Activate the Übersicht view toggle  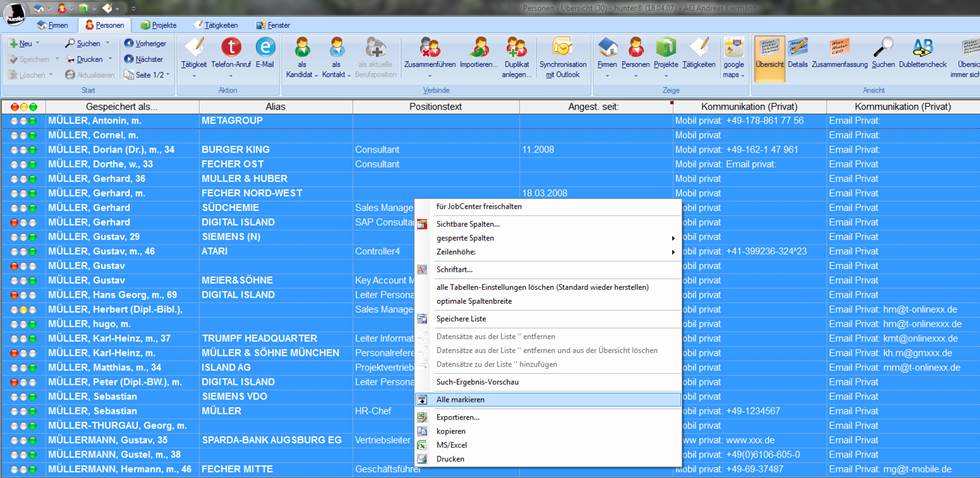point(769,52)
